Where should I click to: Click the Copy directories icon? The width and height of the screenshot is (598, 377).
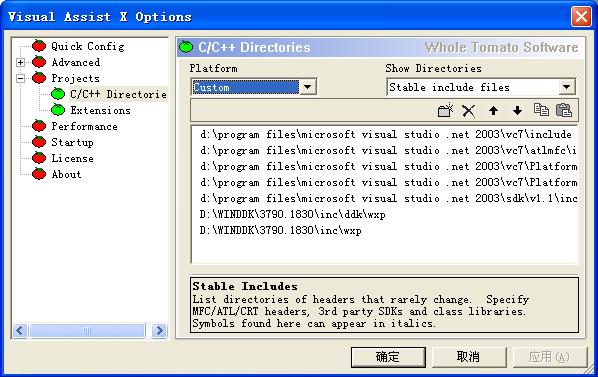click(x=541, y=110)
